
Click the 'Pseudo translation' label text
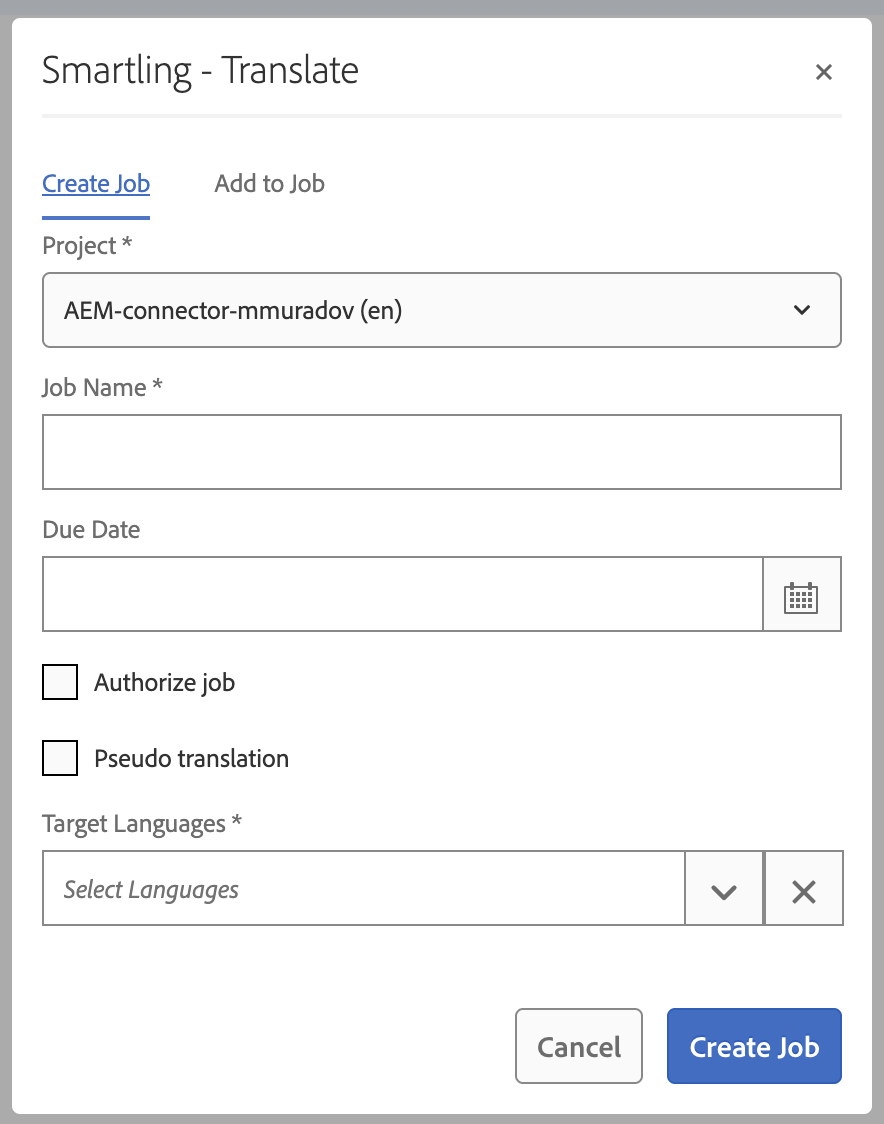pyautogui.click(x=191, y=759)
